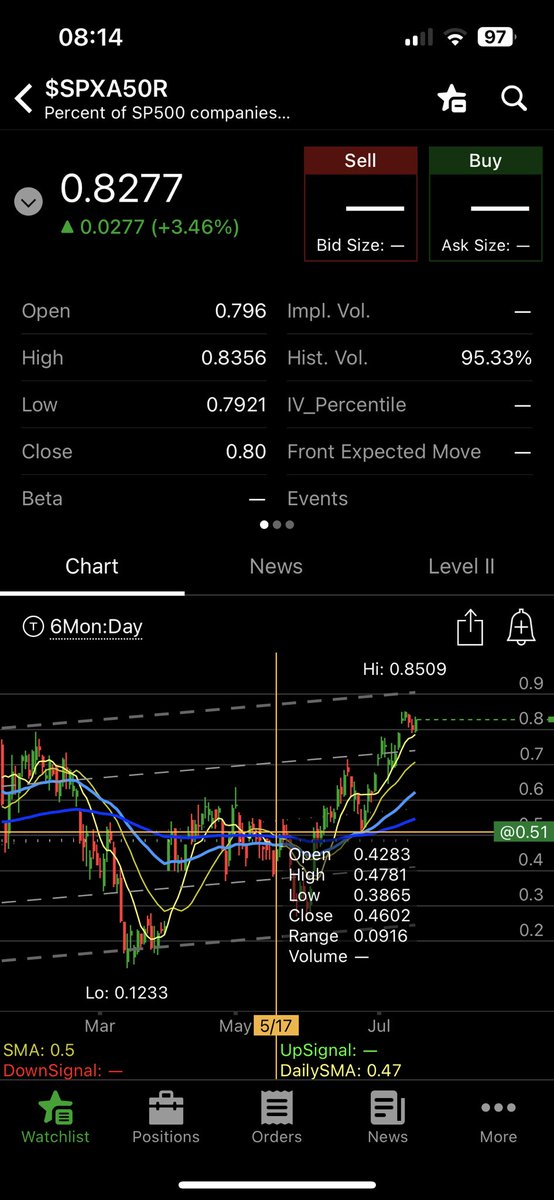Screen dimensions: 554x1200
Task: Expand quote details chevron beside 0.8277
Action: click(28, 203)
